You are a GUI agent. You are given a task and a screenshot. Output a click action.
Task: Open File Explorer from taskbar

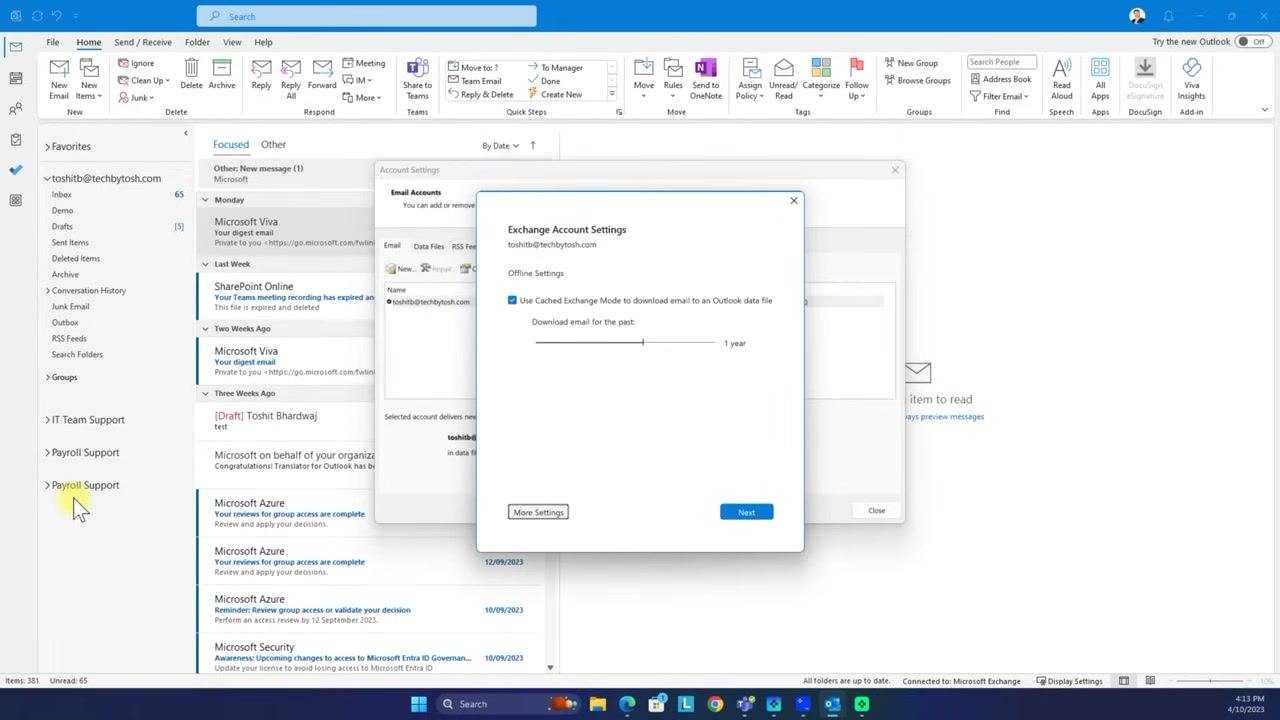598,704
